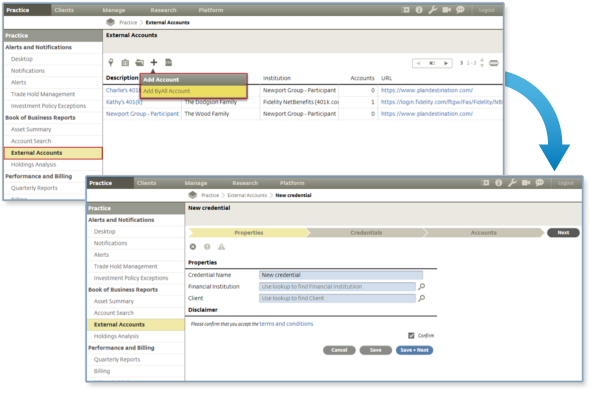Click the document icon next to the plus icon
This screenshot has height=398, width=590.
(x=168, y=62)
